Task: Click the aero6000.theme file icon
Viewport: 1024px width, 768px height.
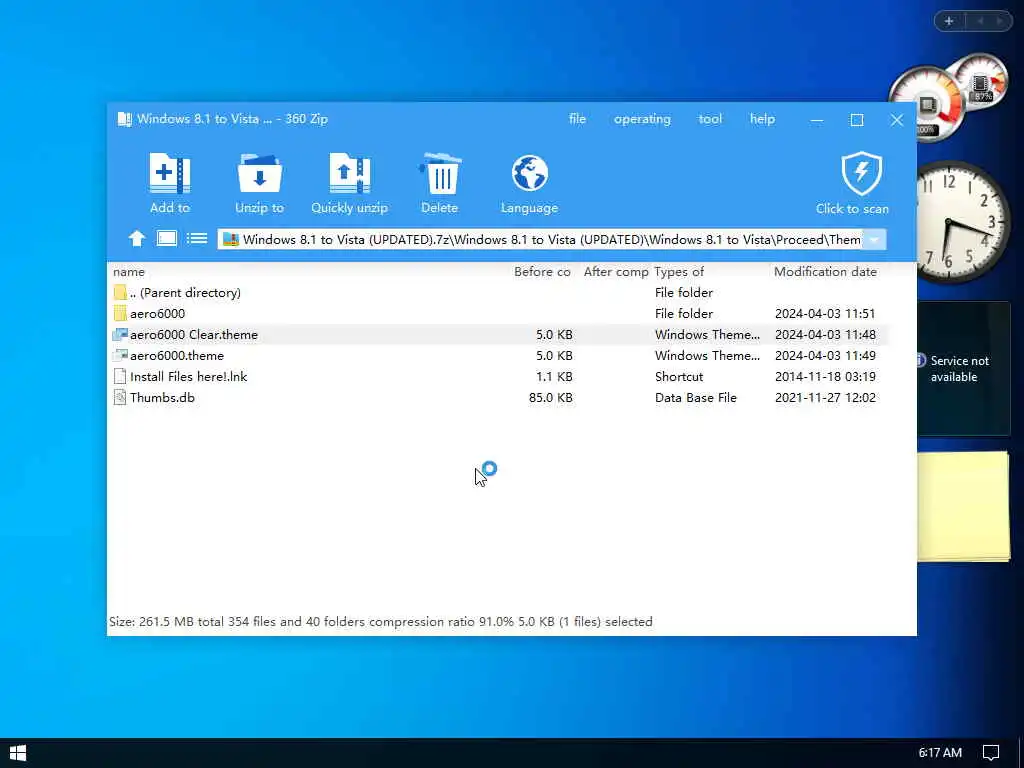Action: (120, 355)
